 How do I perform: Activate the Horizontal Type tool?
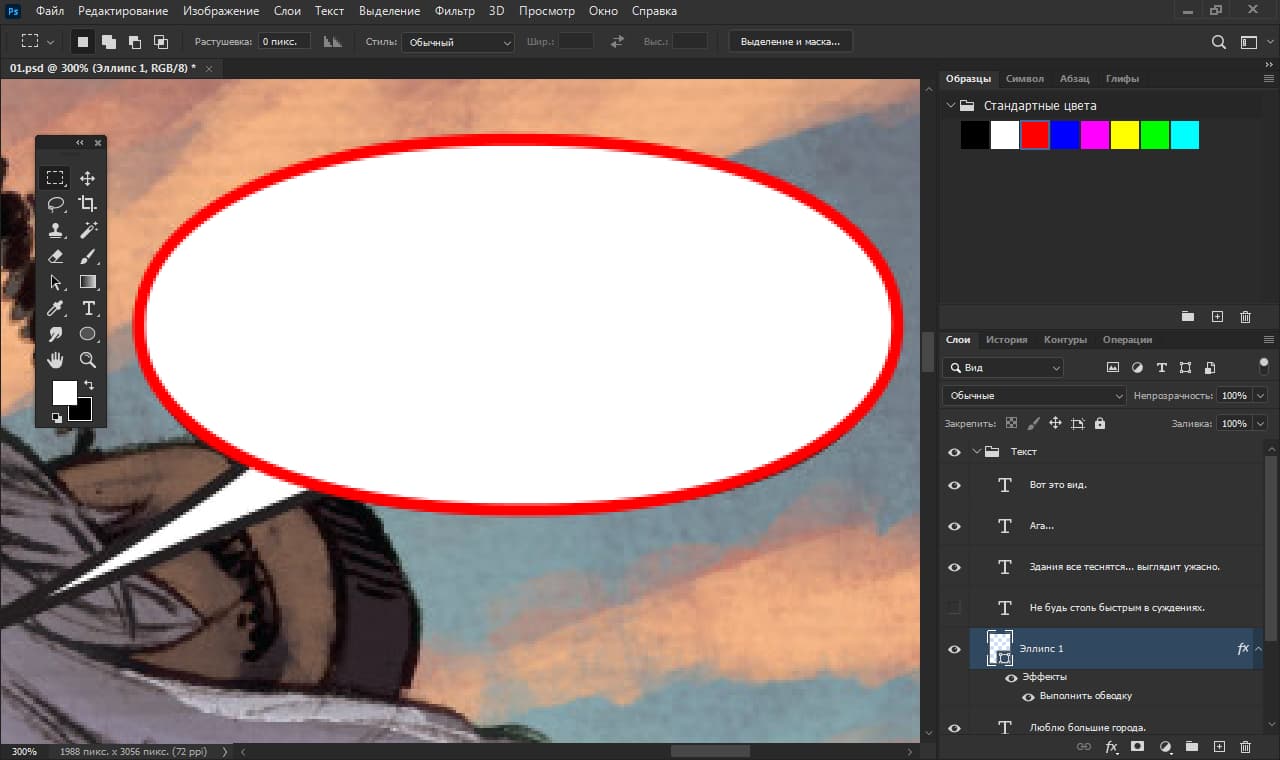tap(88, 308)
